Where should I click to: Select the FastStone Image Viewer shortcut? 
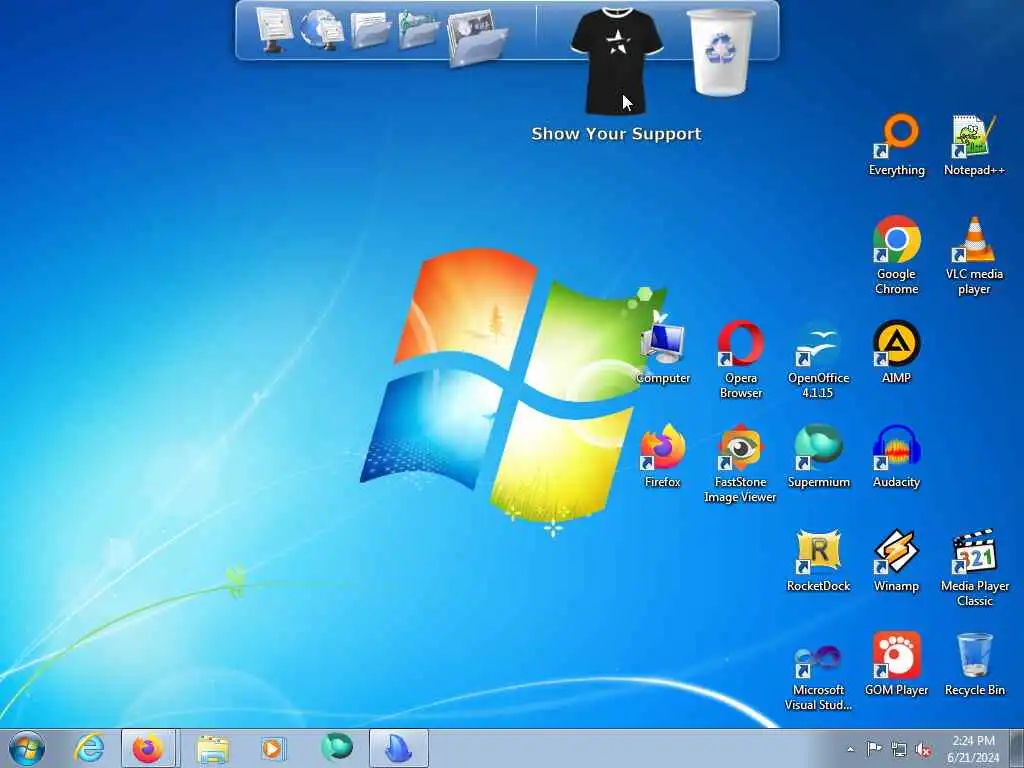coord(741,464)
